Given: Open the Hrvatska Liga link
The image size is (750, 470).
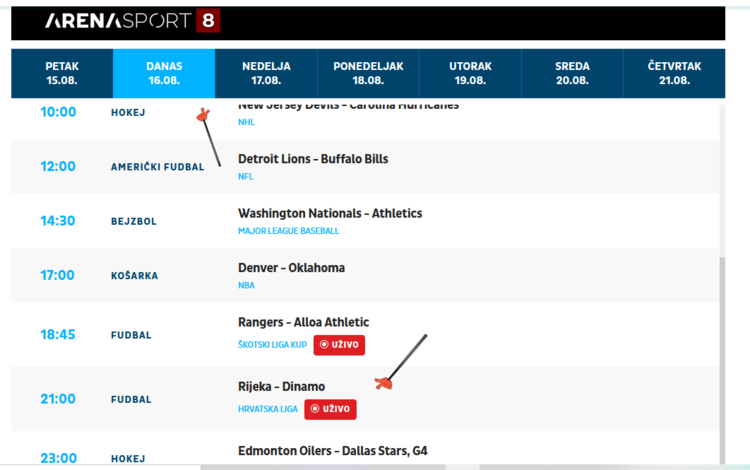Looking at the screenshot, I should [x=268, y=409].
